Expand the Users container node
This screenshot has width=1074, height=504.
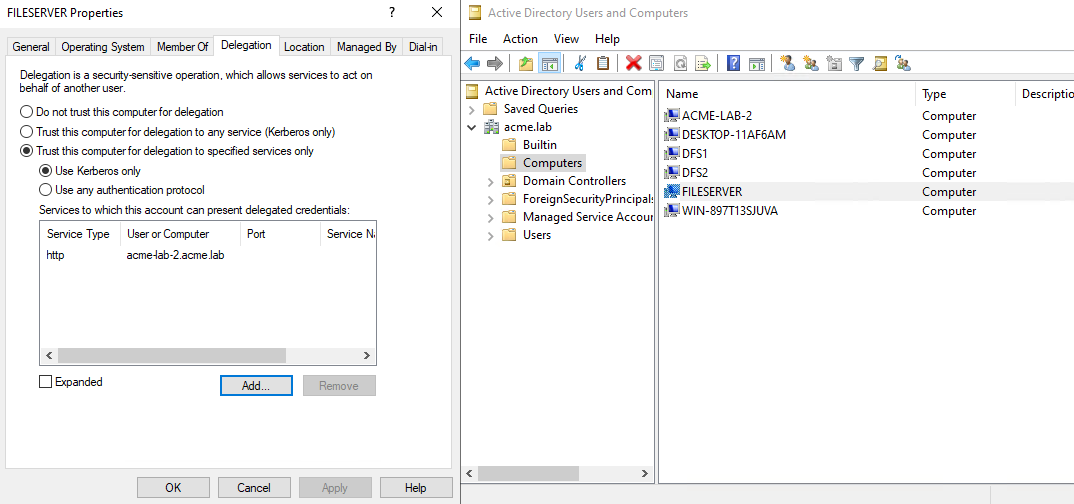[490, 235]
